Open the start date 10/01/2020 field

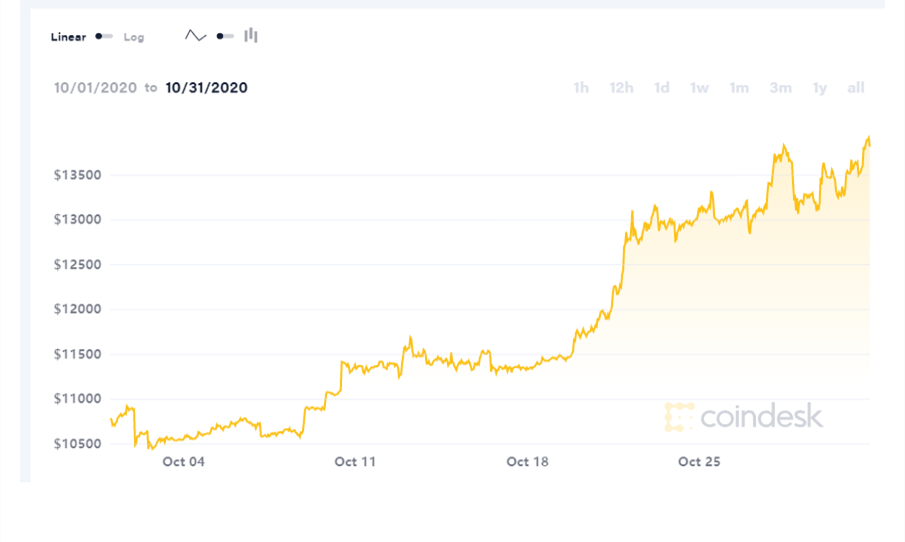[x=95, y=88]
